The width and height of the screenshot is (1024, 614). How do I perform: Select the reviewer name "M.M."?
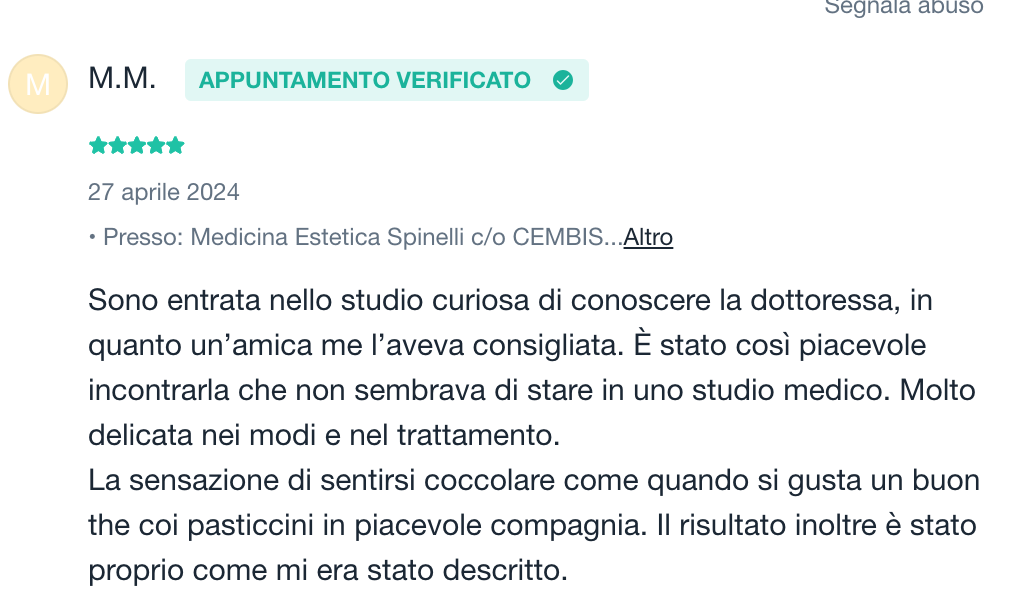[x=122, y=78]
